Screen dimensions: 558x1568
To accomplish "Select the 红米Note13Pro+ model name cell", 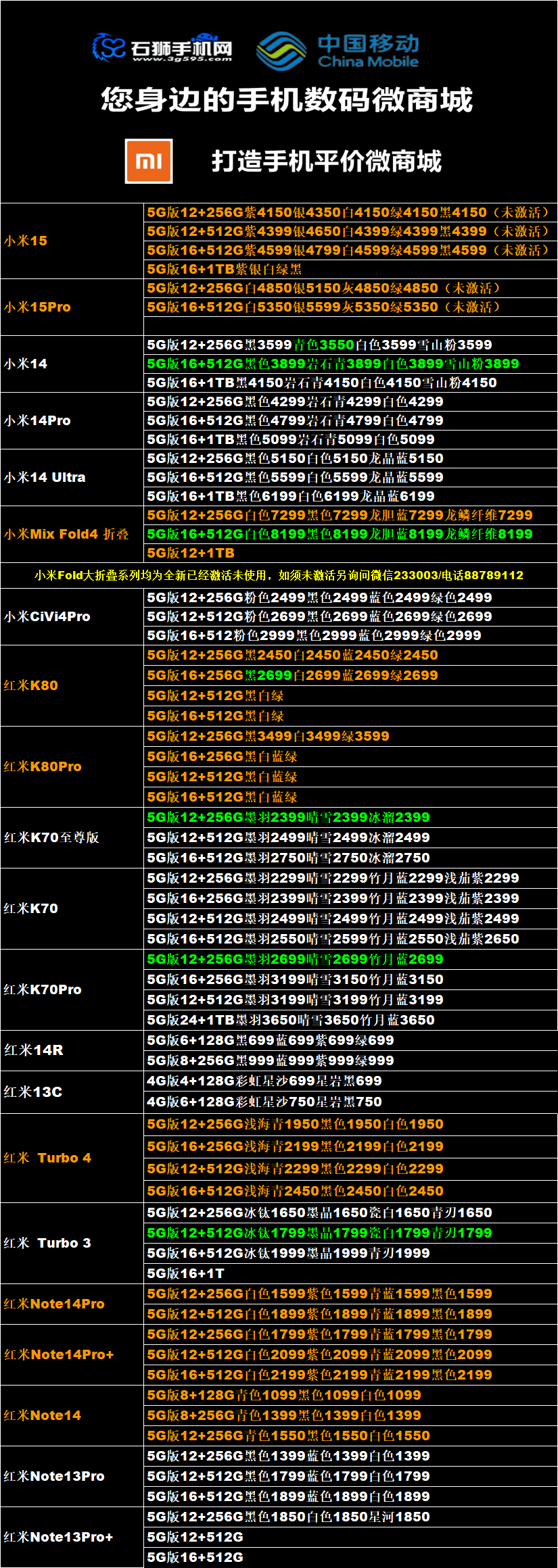I will [x=72, y=1537].
